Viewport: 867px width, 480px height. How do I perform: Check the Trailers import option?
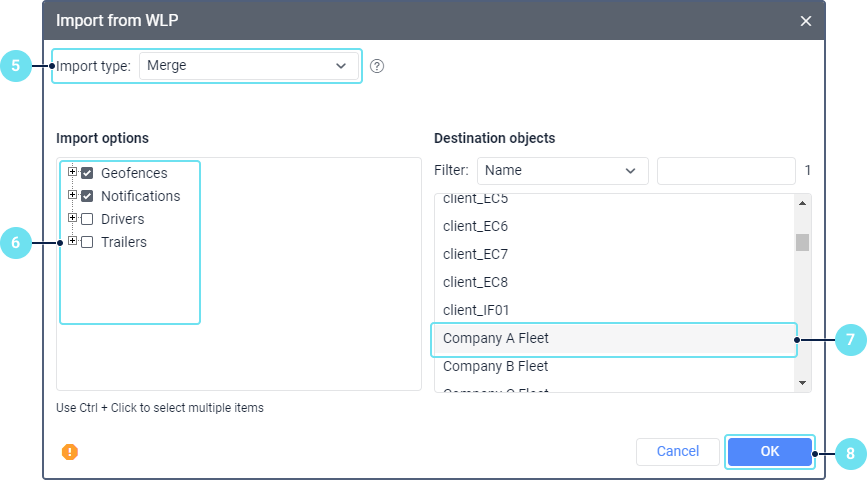[x=87, y=242]
